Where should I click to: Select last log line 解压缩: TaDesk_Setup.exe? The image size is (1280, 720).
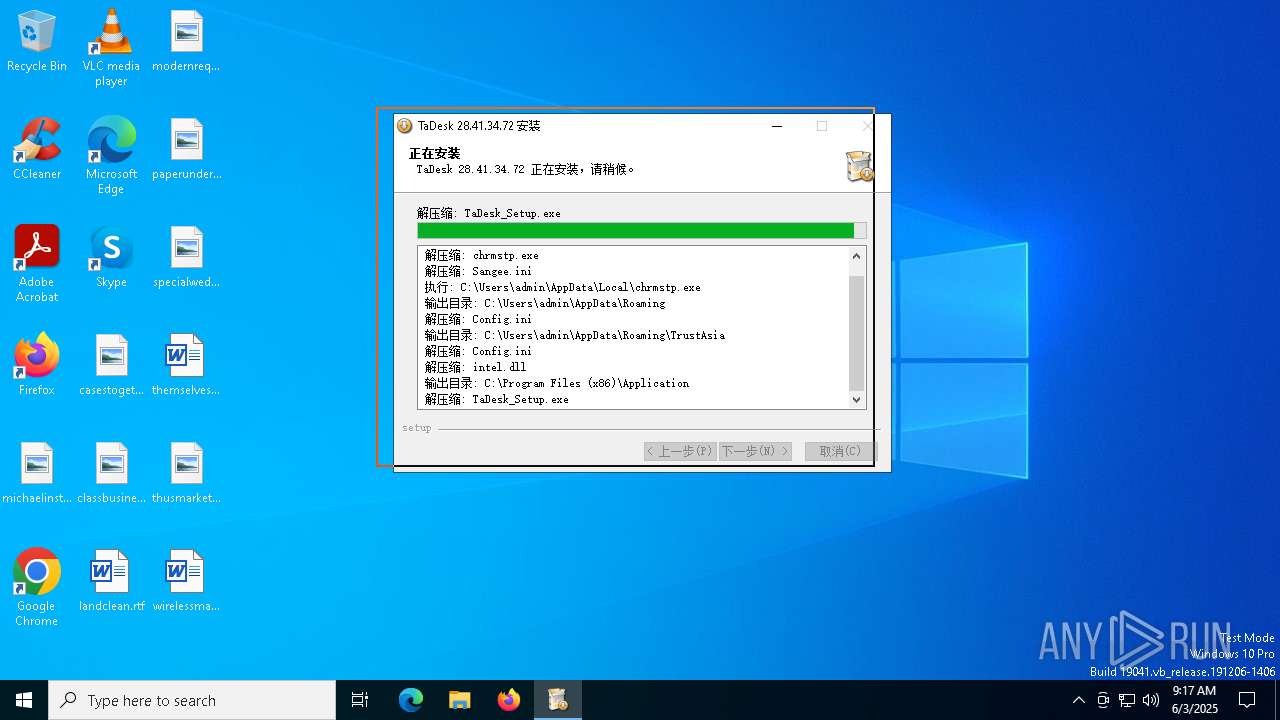tap(497, 399)
